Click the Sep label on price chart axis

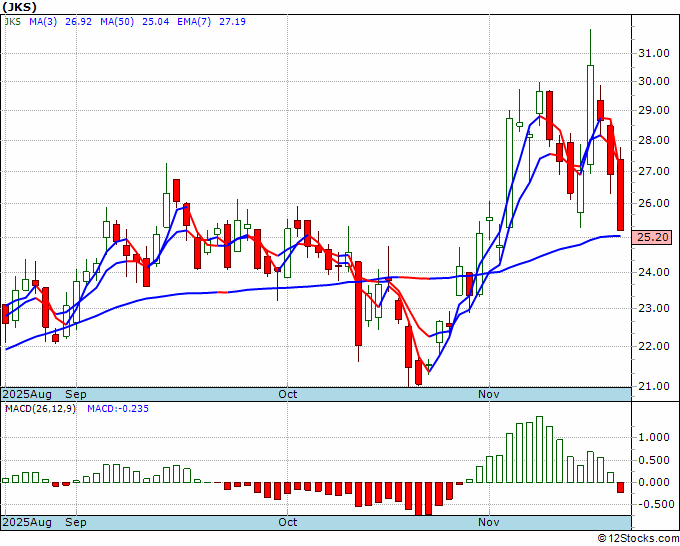[75, 394]
